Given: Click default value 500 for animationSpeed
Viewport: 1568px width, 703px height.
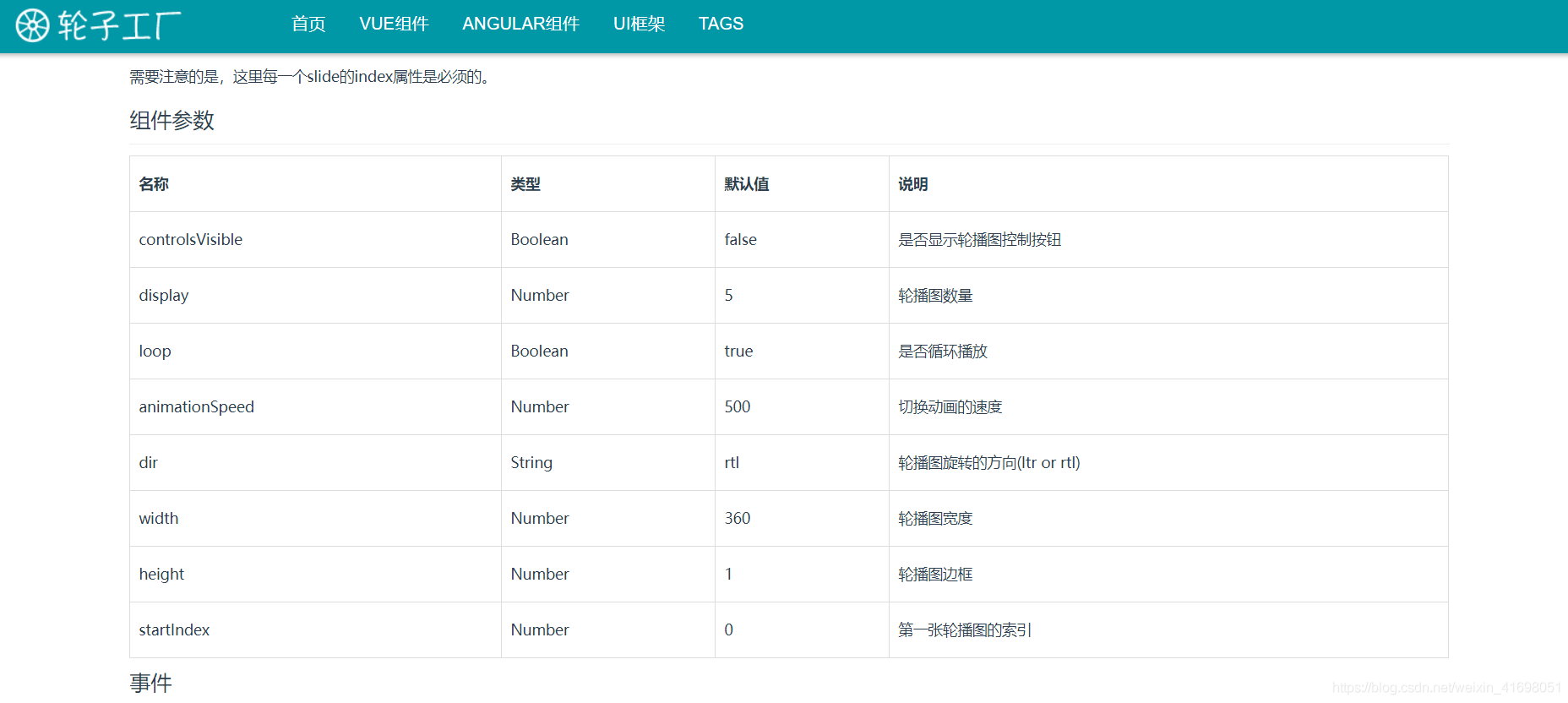Looking at the screenshot, I should tap(738, 407).
